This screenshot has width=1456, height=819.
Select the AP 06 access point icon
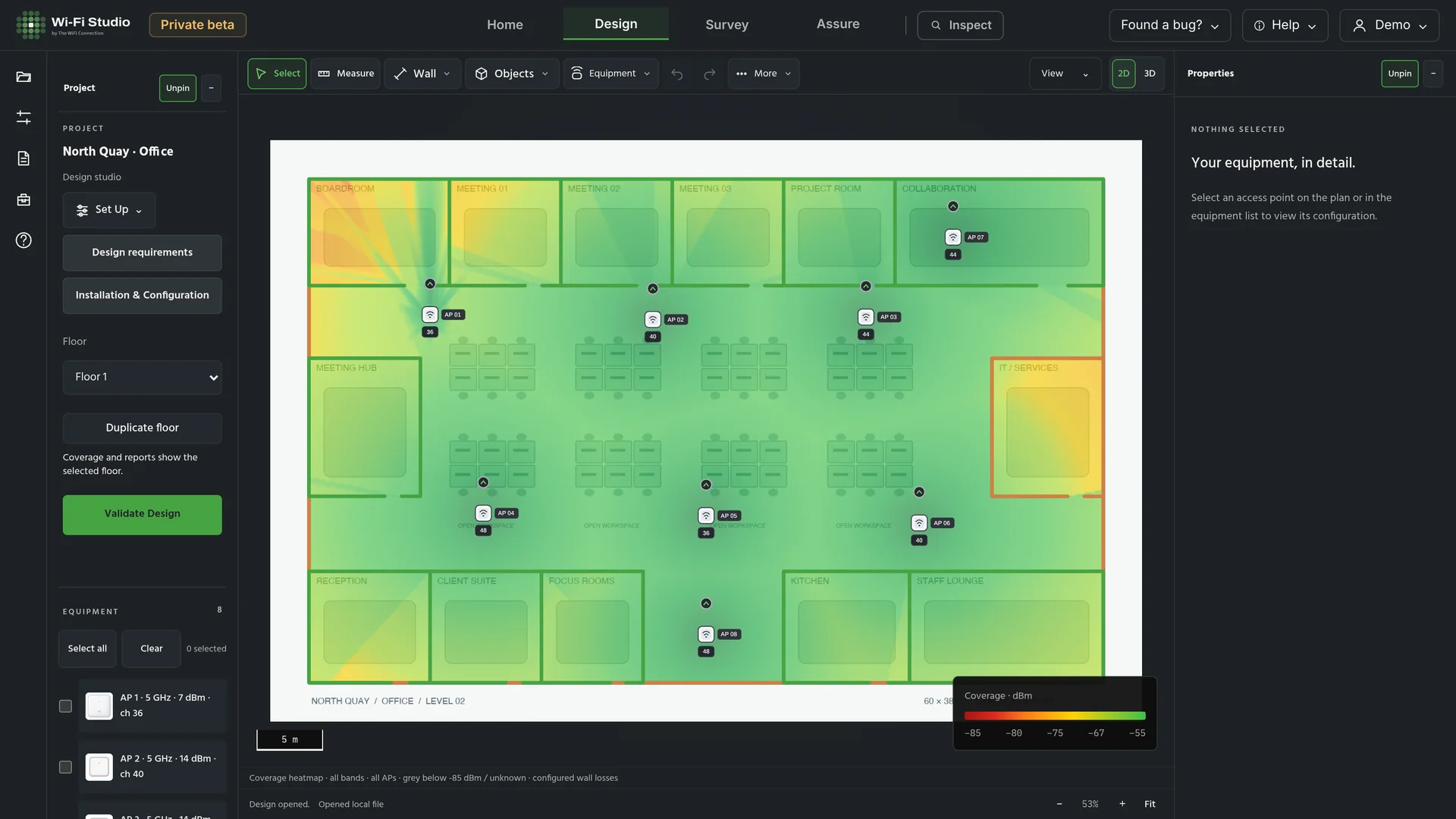[919, 523]
